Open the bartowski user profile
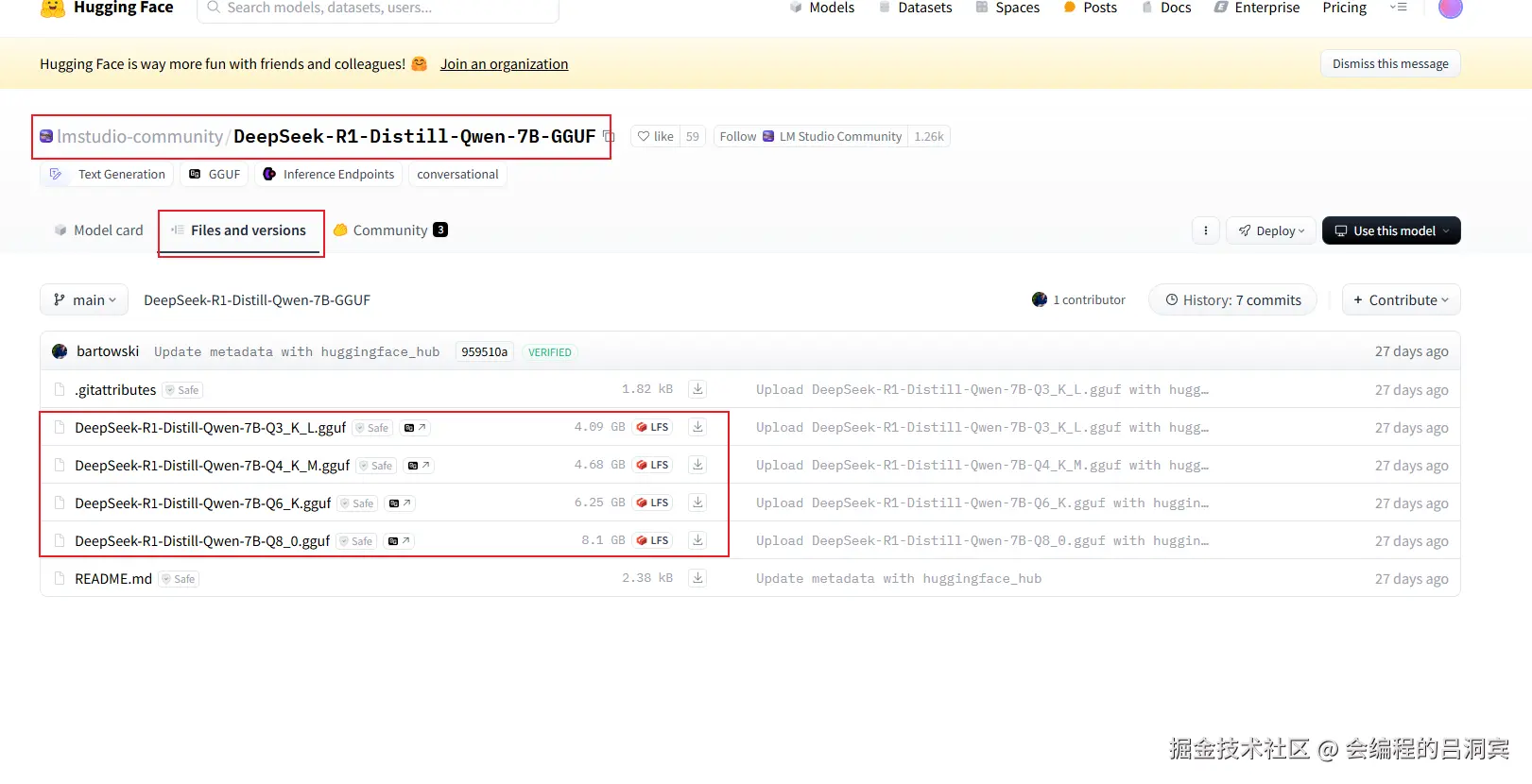 pyautogui.click(x=108, y=351)
